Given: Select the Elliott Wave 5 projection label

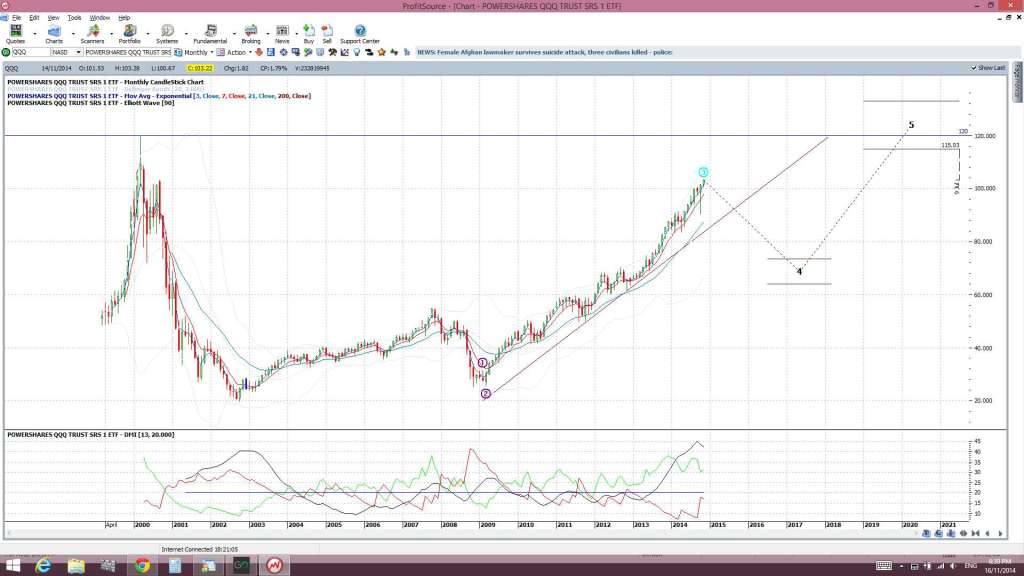Looking at the screenshot, I should pos(912,125).
